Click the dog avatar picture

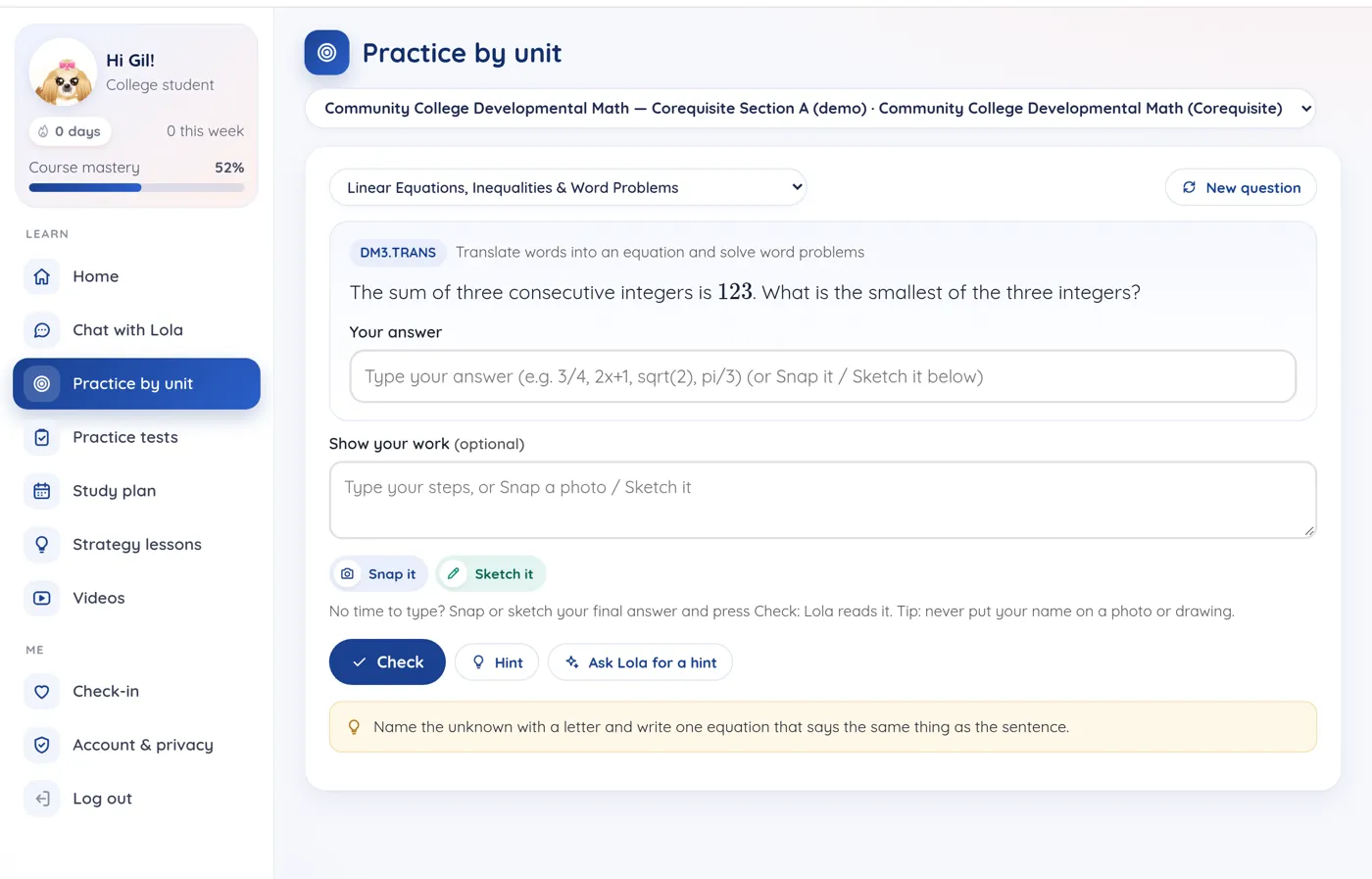coord(64,73)
